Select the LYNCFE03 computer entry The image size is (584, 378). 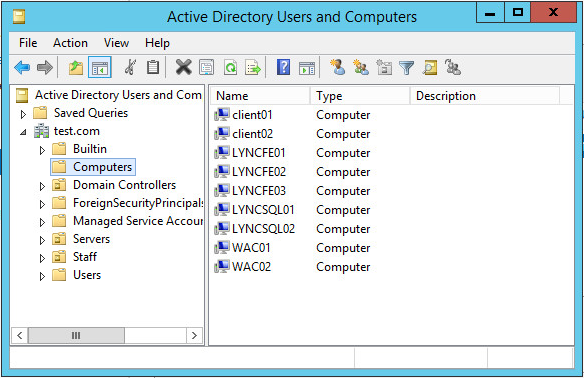[x=258, y=191]
